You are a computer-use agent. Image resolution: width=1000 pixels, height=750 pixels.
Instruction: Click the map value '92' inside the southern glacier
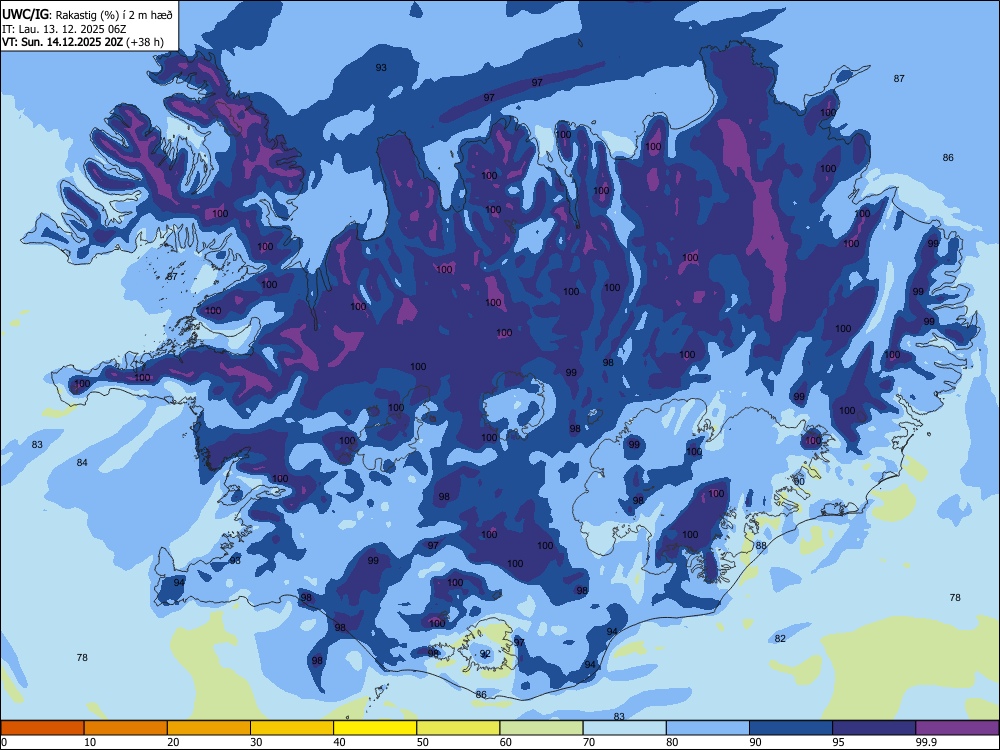(485, 654)
